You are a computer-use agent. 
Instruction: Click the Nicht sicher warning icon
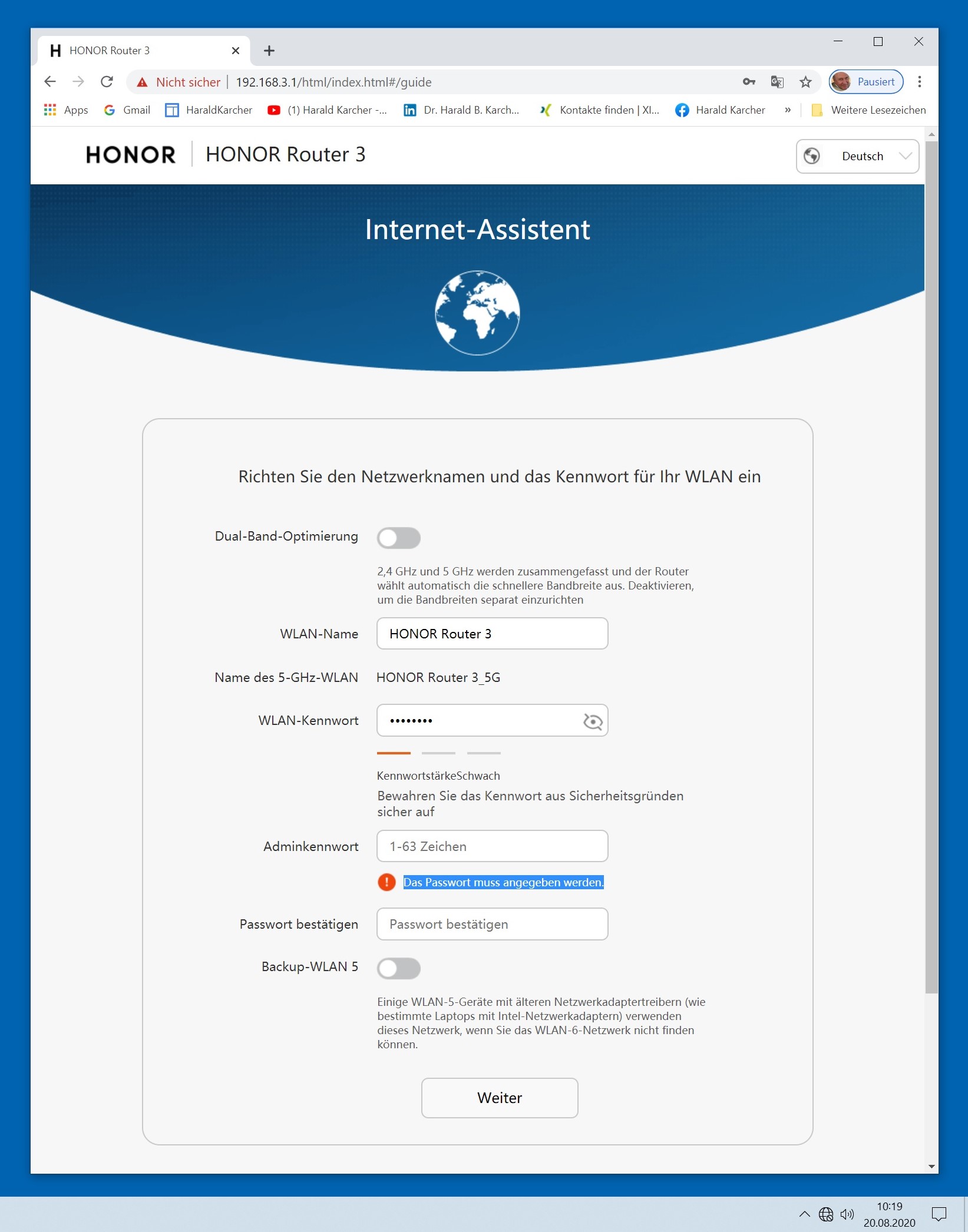click(x=143, y=82)
